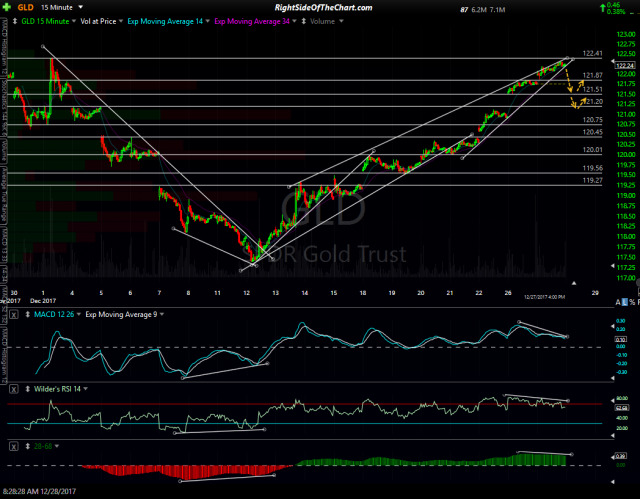This screenshot has height=499, width=640.
Task: Click the 8:28:28 AM 12/28/2017 timestamp
Action: [x=40, y=491]
